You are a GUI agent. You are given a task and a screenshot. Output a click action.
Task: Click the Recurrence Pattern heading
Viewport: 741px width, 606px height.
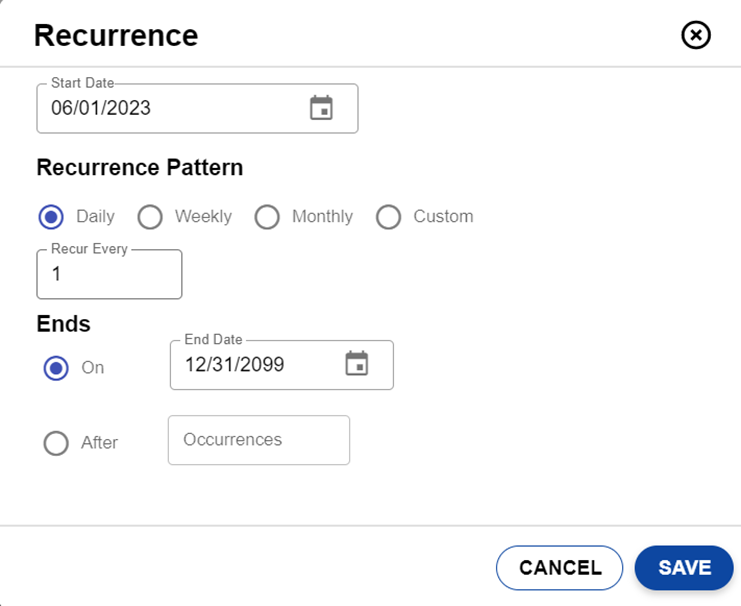pos(140,167)
